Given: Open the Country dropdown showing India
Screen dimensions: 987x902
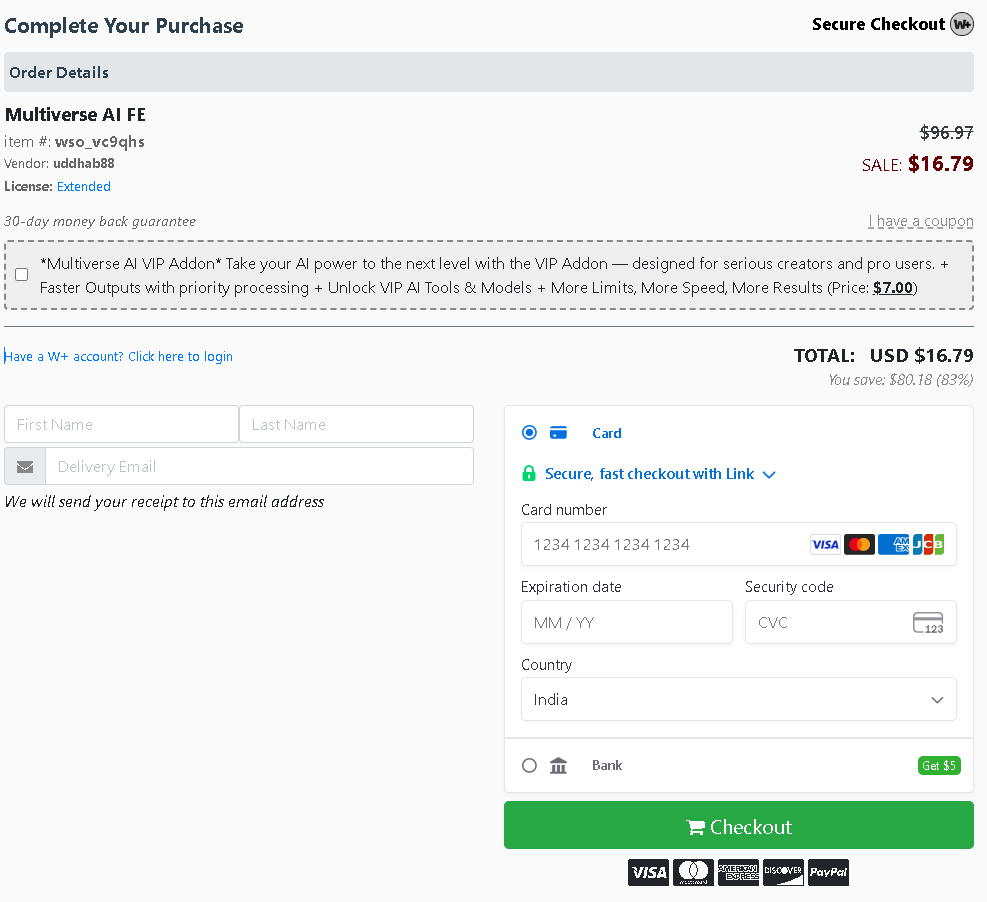Looking at the screenshot, I should (x=738, y=700).
